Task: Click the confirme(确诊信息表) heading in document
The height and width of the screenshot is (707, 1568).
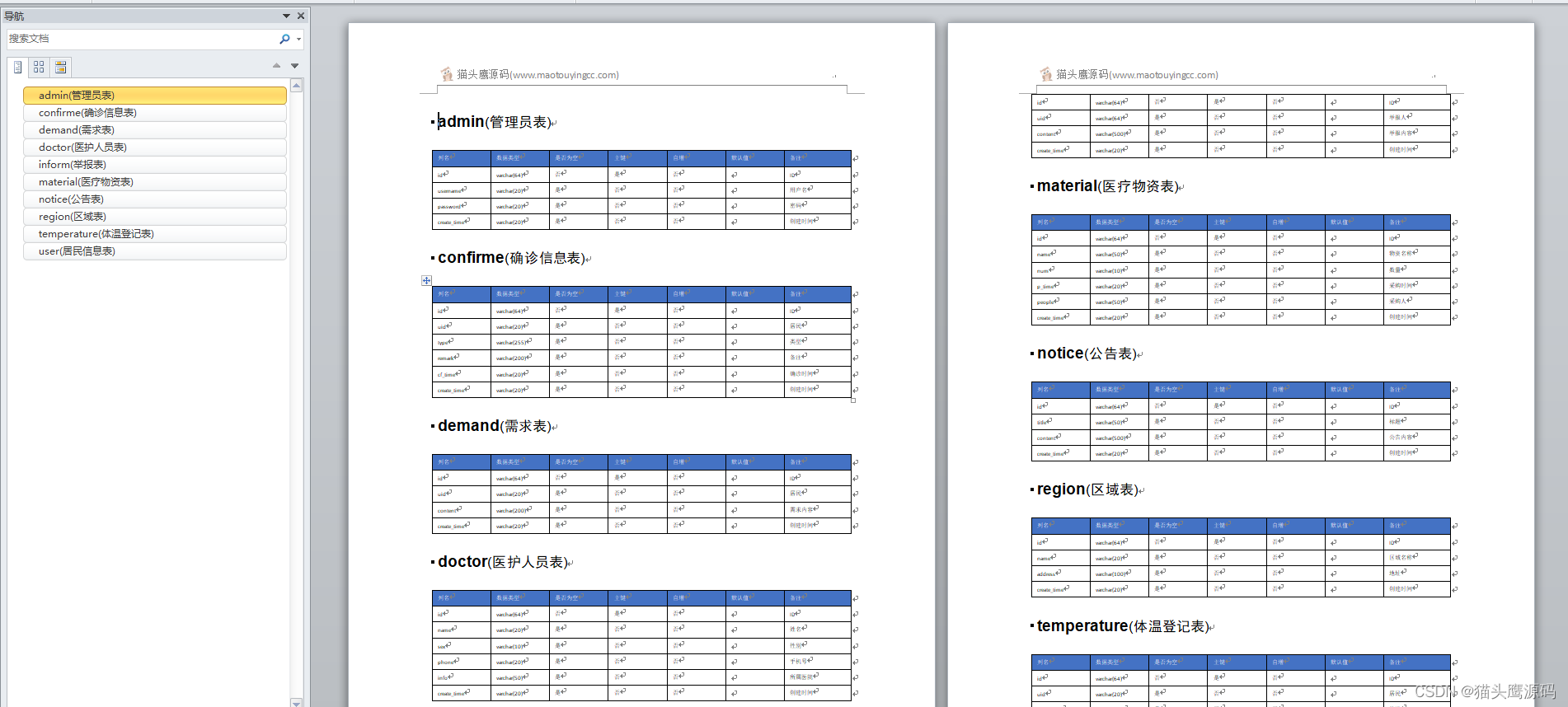Action: coord(512,258)
